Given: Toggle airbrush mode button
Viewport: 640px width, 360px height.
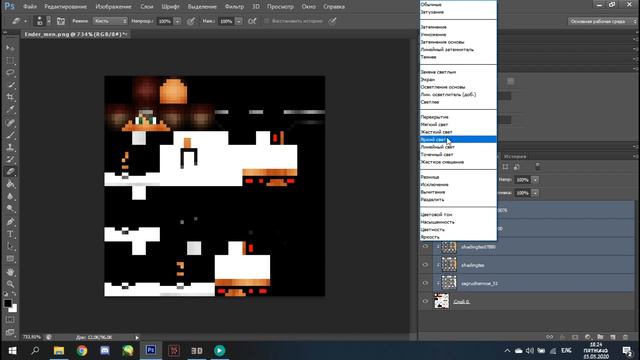Looking at the screenshot, I should pyautogui.click(x=252, y=21).
